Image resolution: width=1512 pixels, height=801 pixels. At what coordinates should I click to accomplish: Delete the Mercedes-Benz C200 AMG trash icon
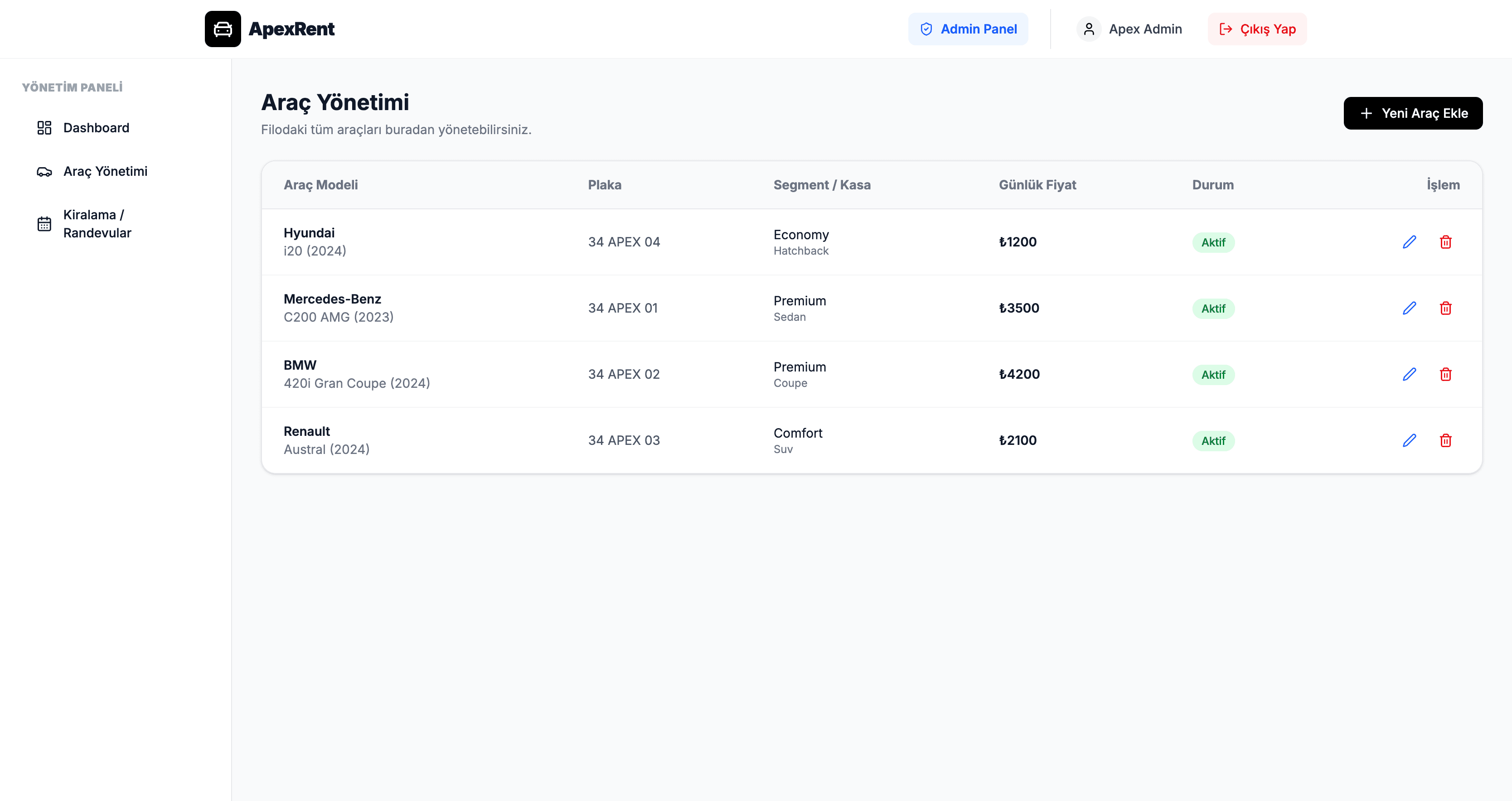[1445, 308]
